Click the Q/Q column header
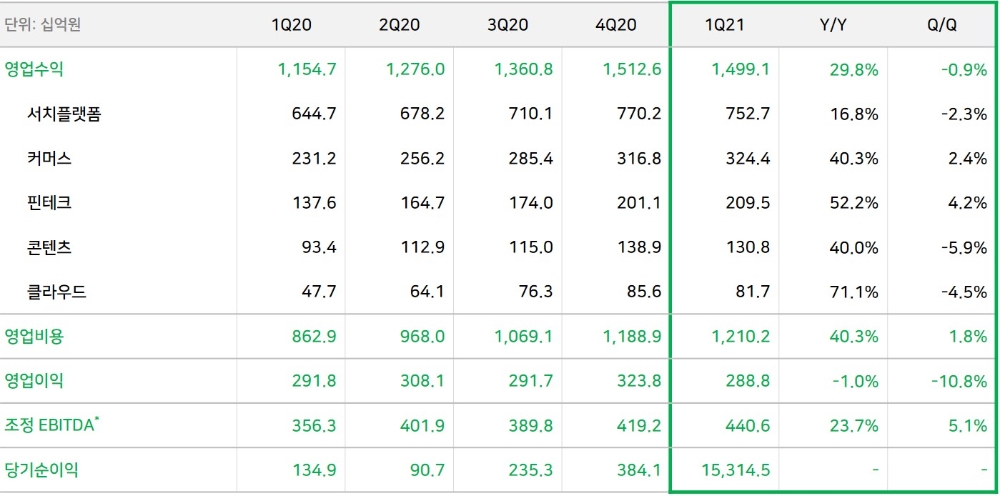 (x=941, y=25)
